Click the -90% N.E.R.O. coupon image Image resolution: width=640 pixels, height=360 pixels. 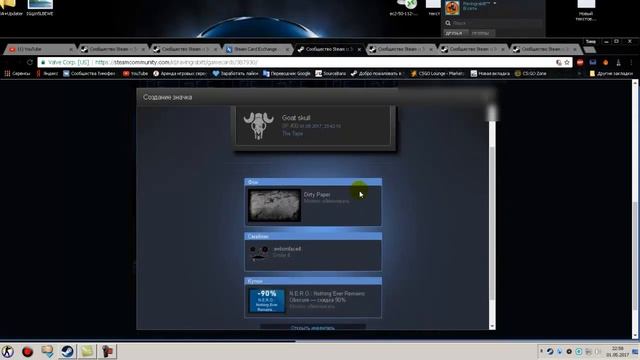pyautogui.click(x=267, y=300)
